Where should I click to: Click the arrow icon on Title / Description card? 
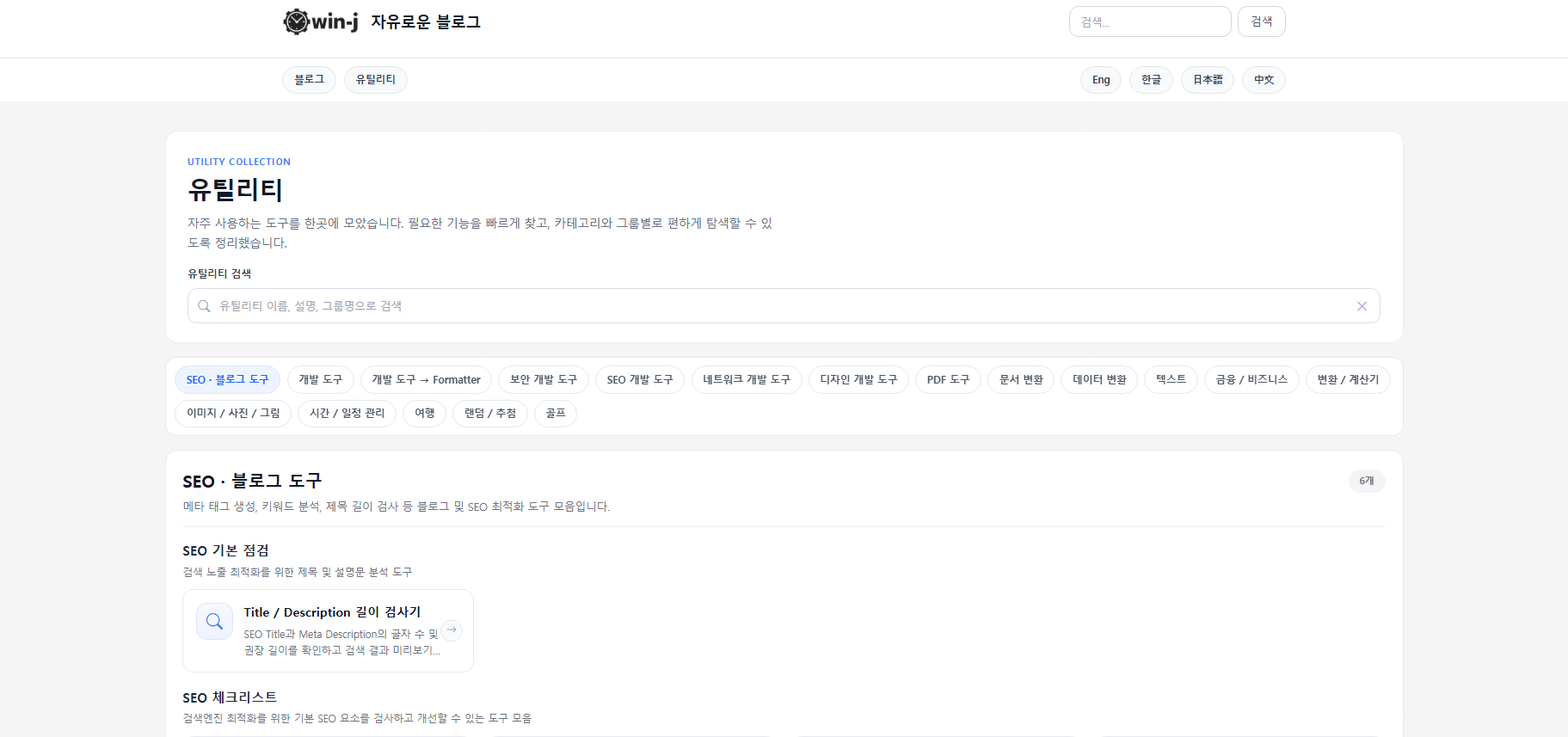(452, 630)
